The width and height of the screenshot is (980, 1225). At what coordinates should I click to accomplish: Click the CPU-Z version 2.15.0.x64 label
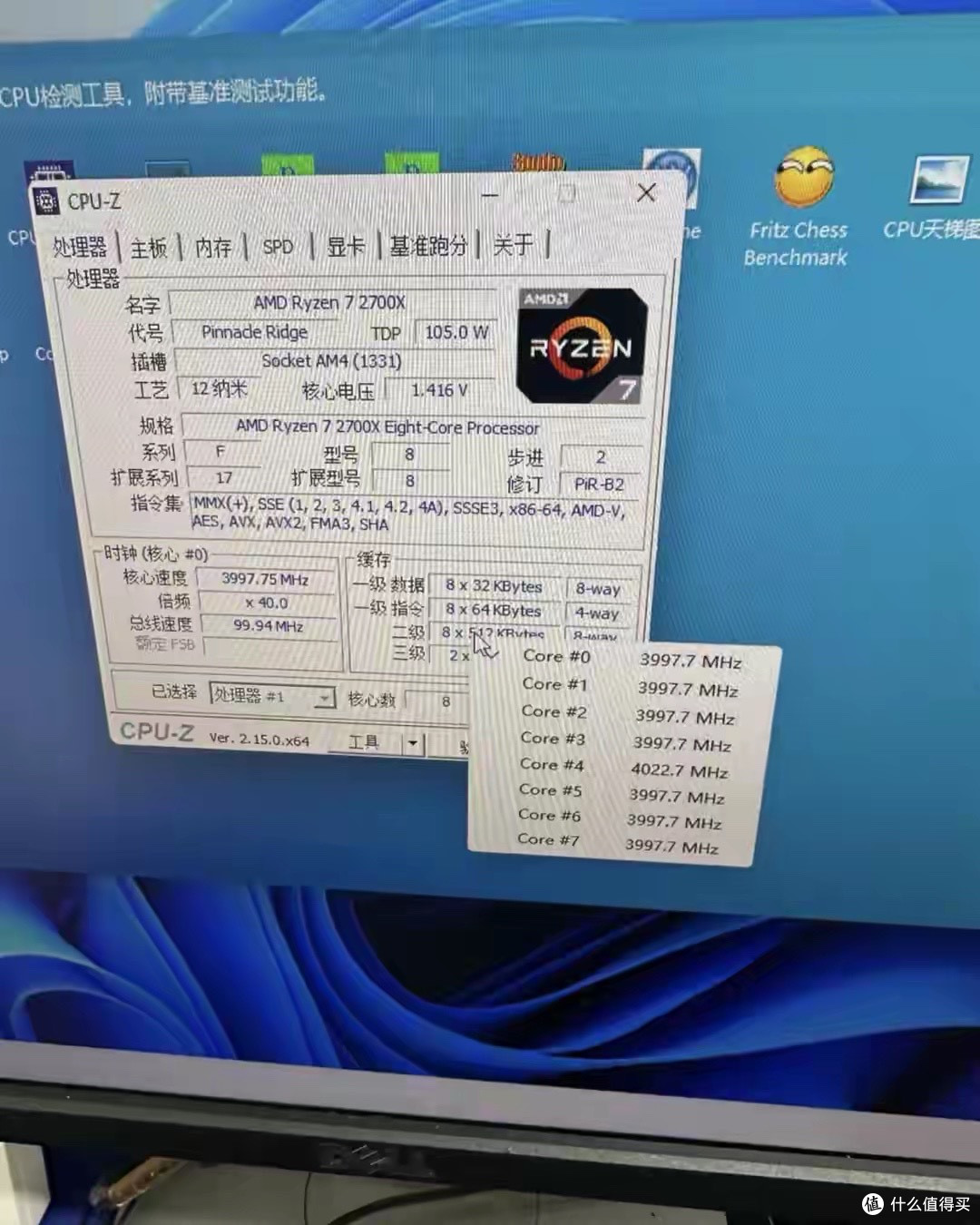[260, 739]
